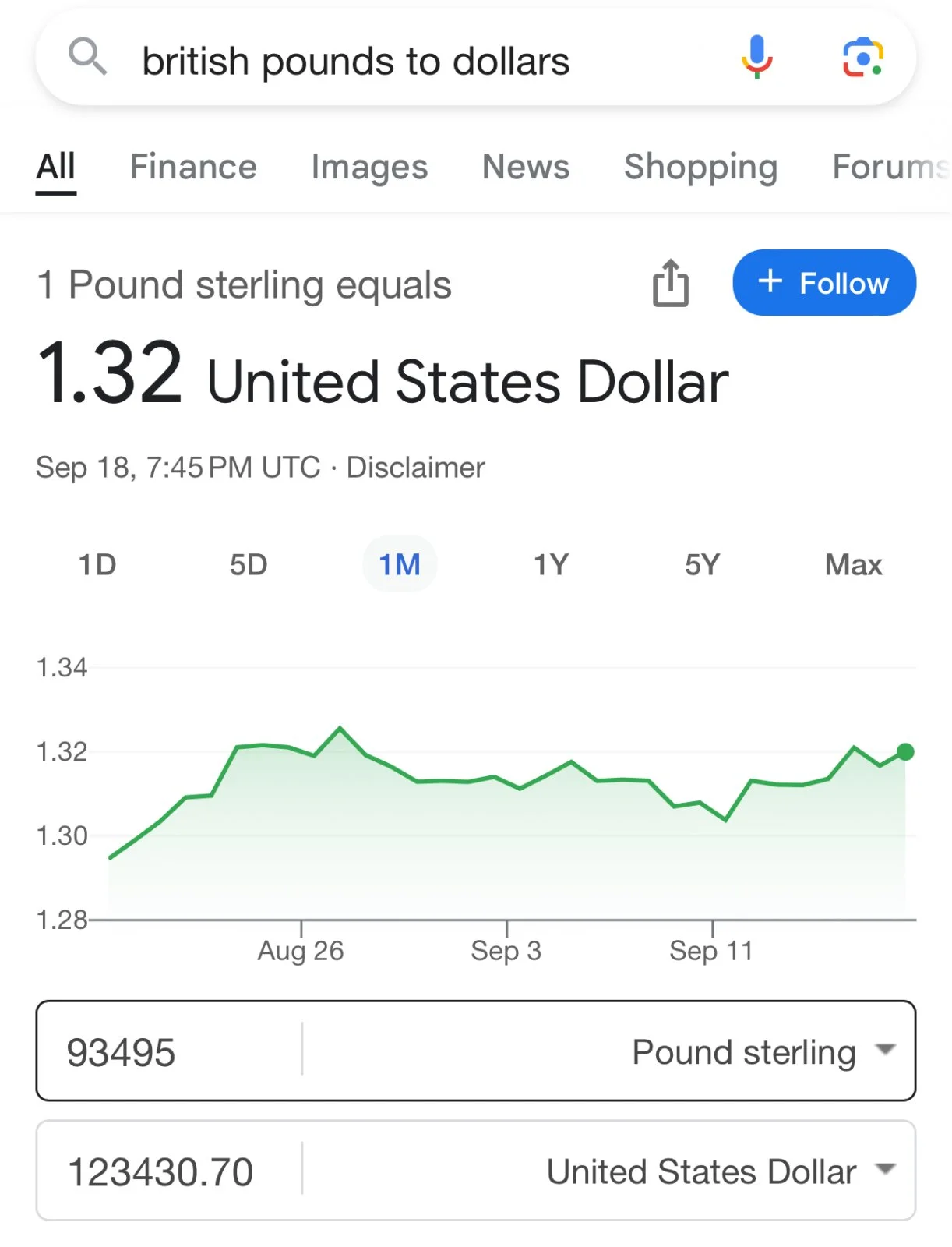Tap the share icon beside Follow
Screen dimensions: 952x1247
(670, 283)
